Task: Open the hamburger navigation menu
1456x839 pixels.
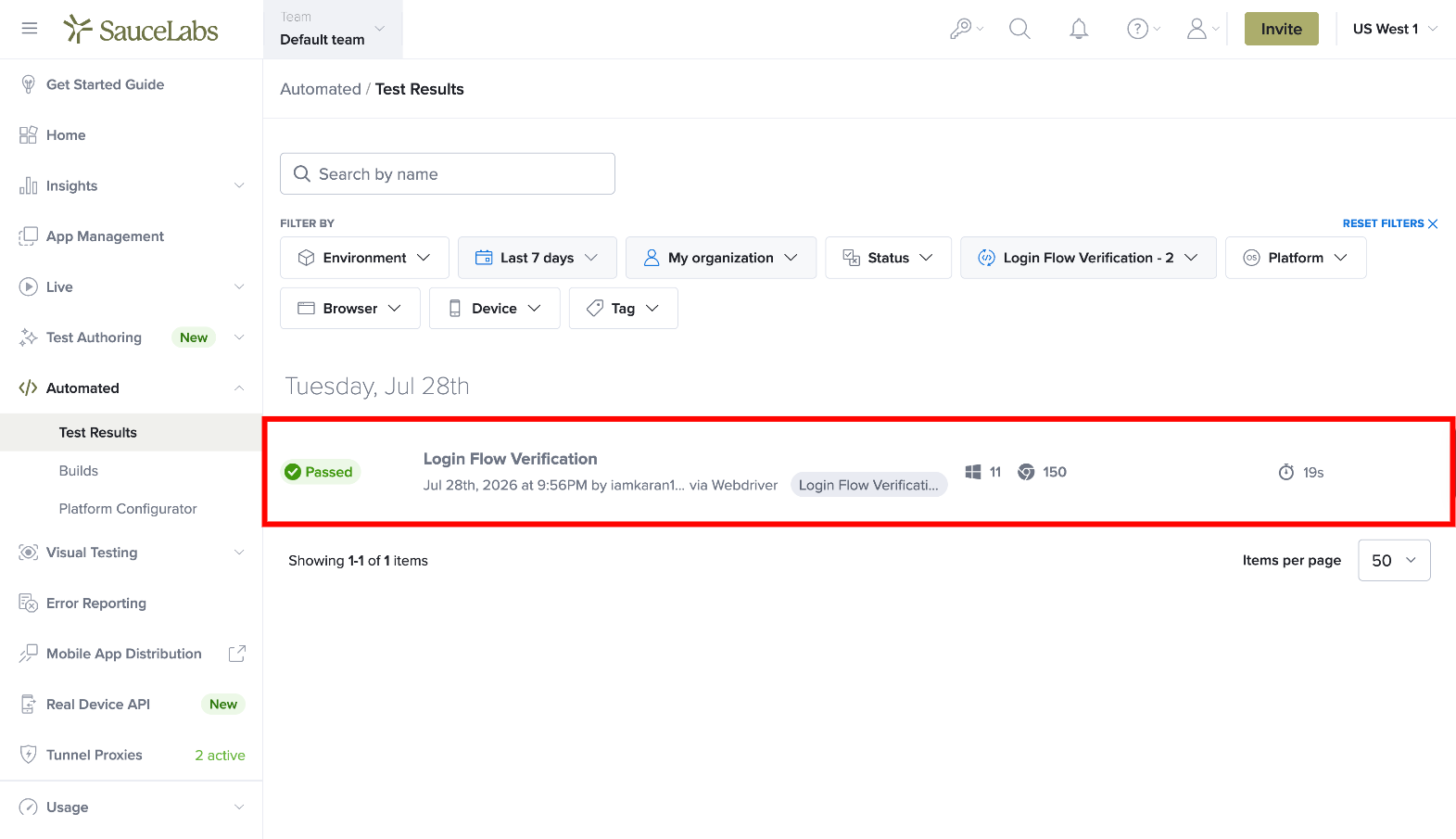Action: 30,29
